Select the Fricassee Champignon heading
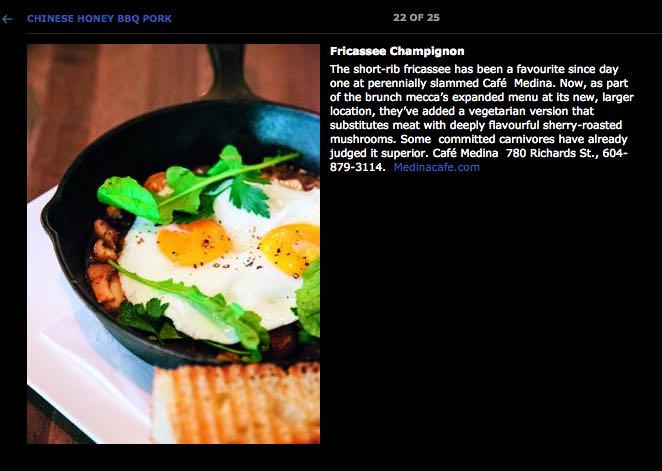The image size is (662, 471). click(x=397, y=51)
